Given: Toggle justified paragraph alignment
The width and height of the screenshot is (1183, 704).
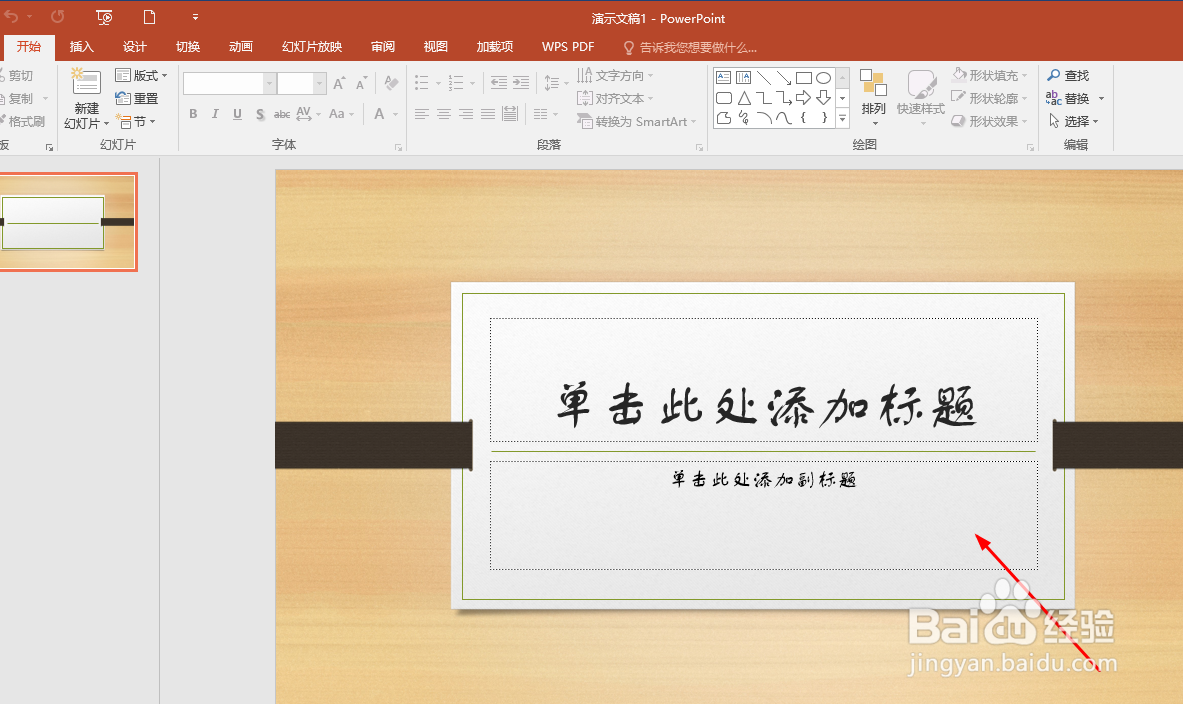Looking at the screenshot, I should (x=487, y=114).
